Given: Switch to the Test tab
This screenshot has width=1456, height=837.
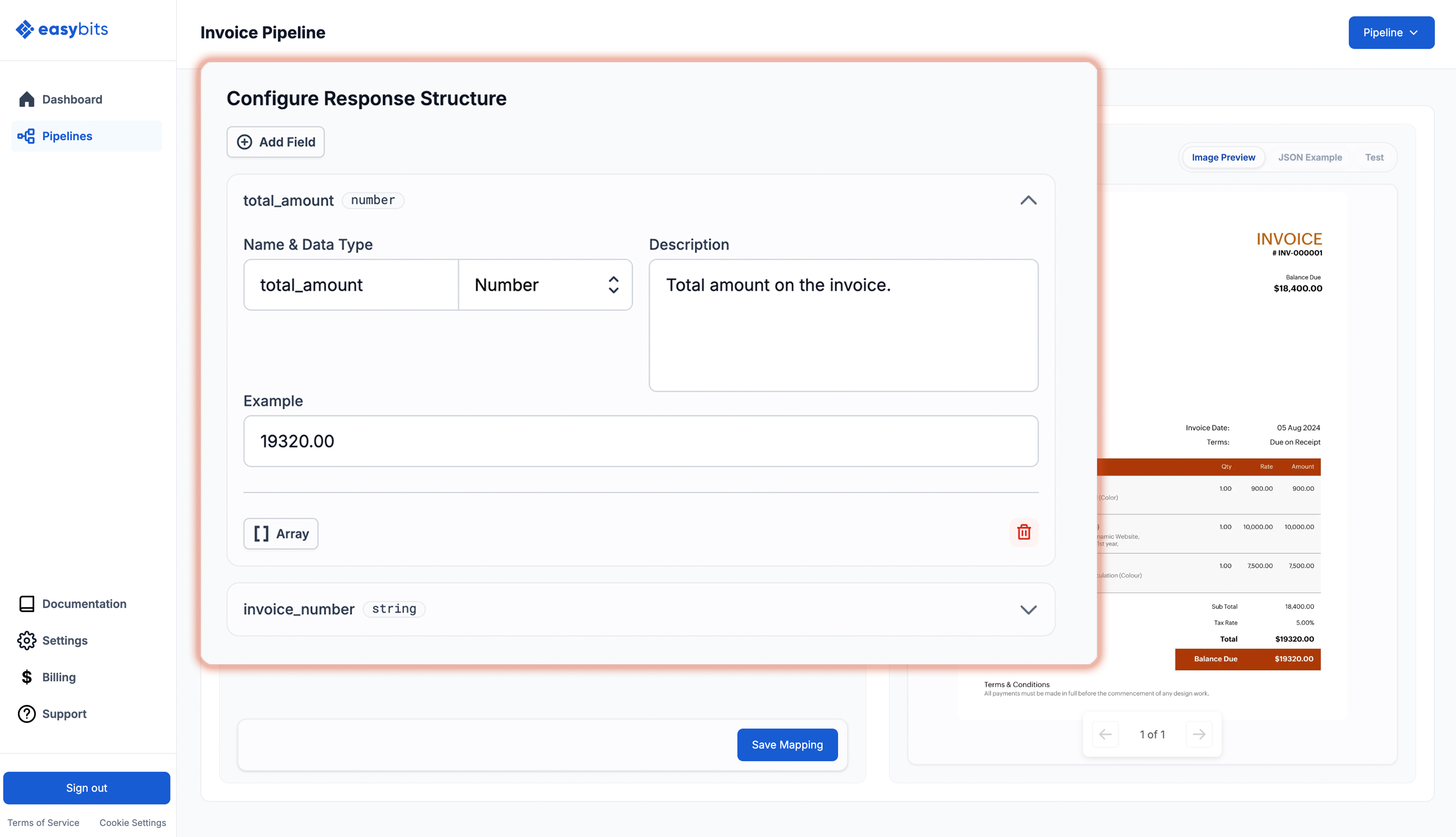Looking at the screenshot, I should coord(1374,158).
